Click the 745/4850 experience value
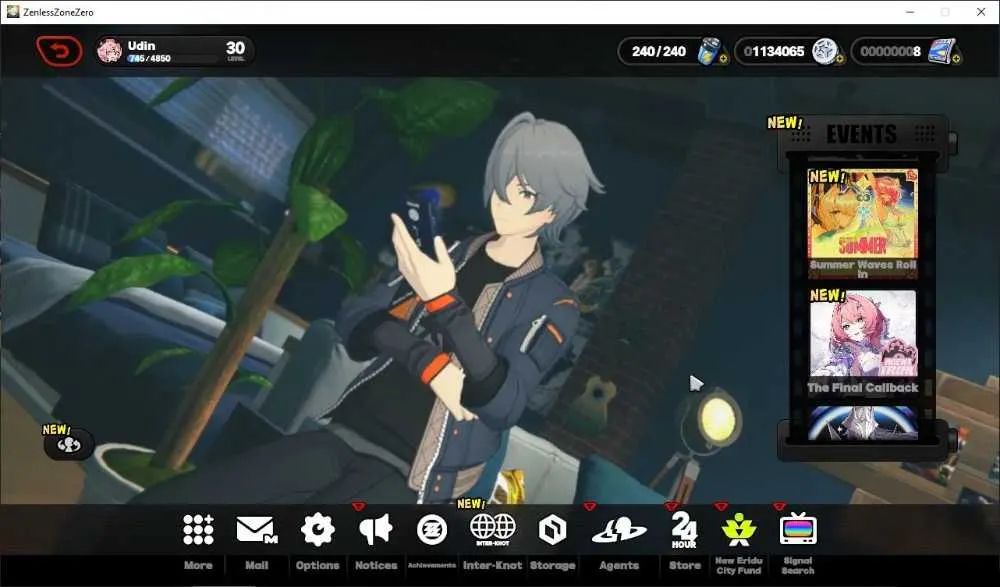 (x=149, y=59)
